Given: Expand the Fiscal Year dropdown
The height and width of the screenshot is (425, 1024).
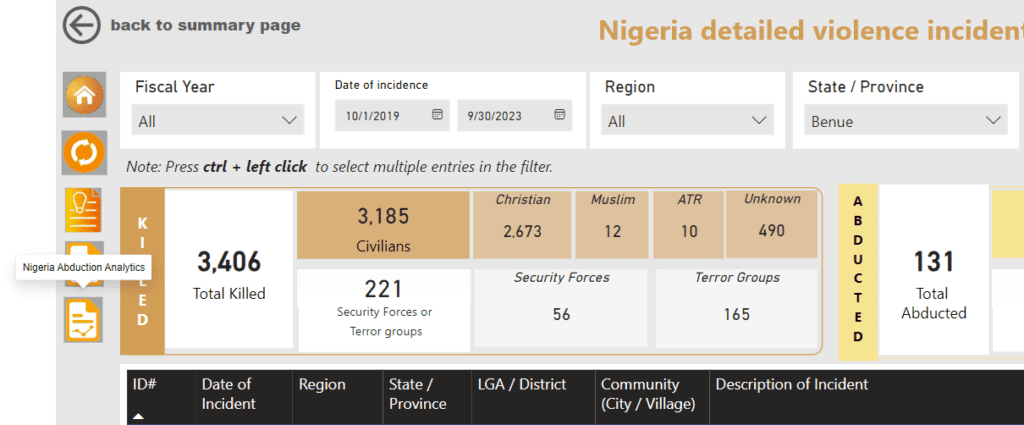Looking at the screenshot, I should (x=217, y=121).
